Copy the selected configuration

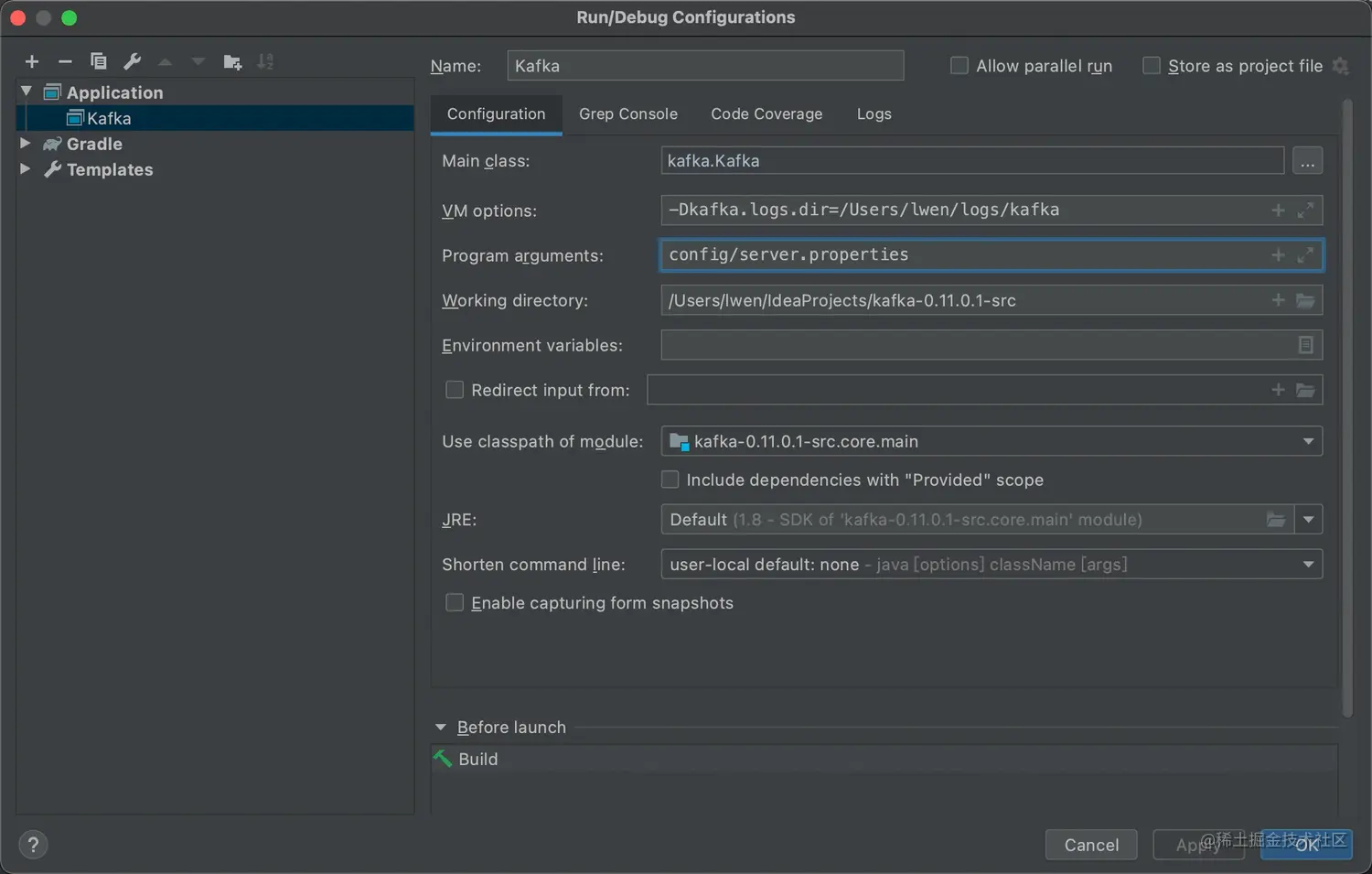(98, 61)
